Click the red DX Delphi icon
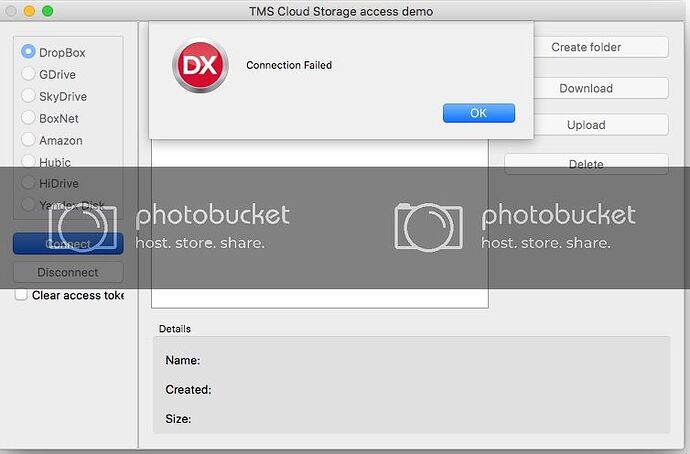Viewport: 690px width, 454px height. (200, 66)
